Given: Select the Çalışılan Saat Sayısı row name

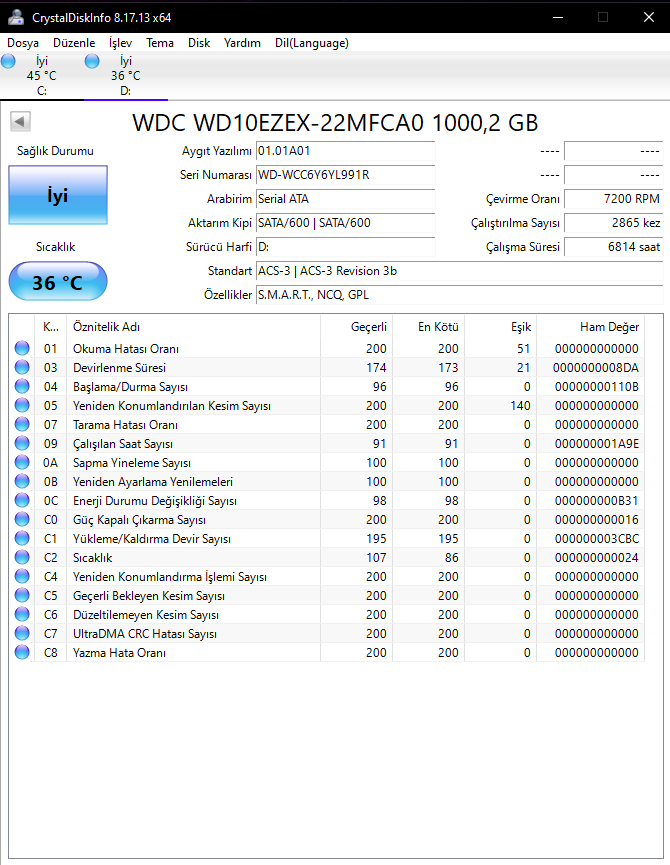Looking at the screenshot, I should pos(123,444).
